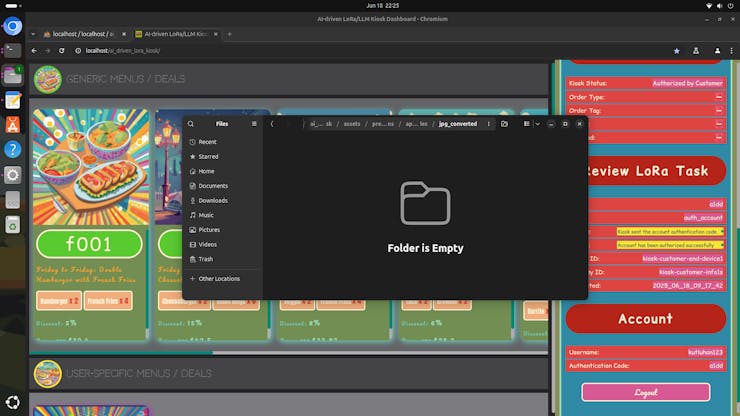
Task: Click the search icon in Files
Action: pos(191,124)
